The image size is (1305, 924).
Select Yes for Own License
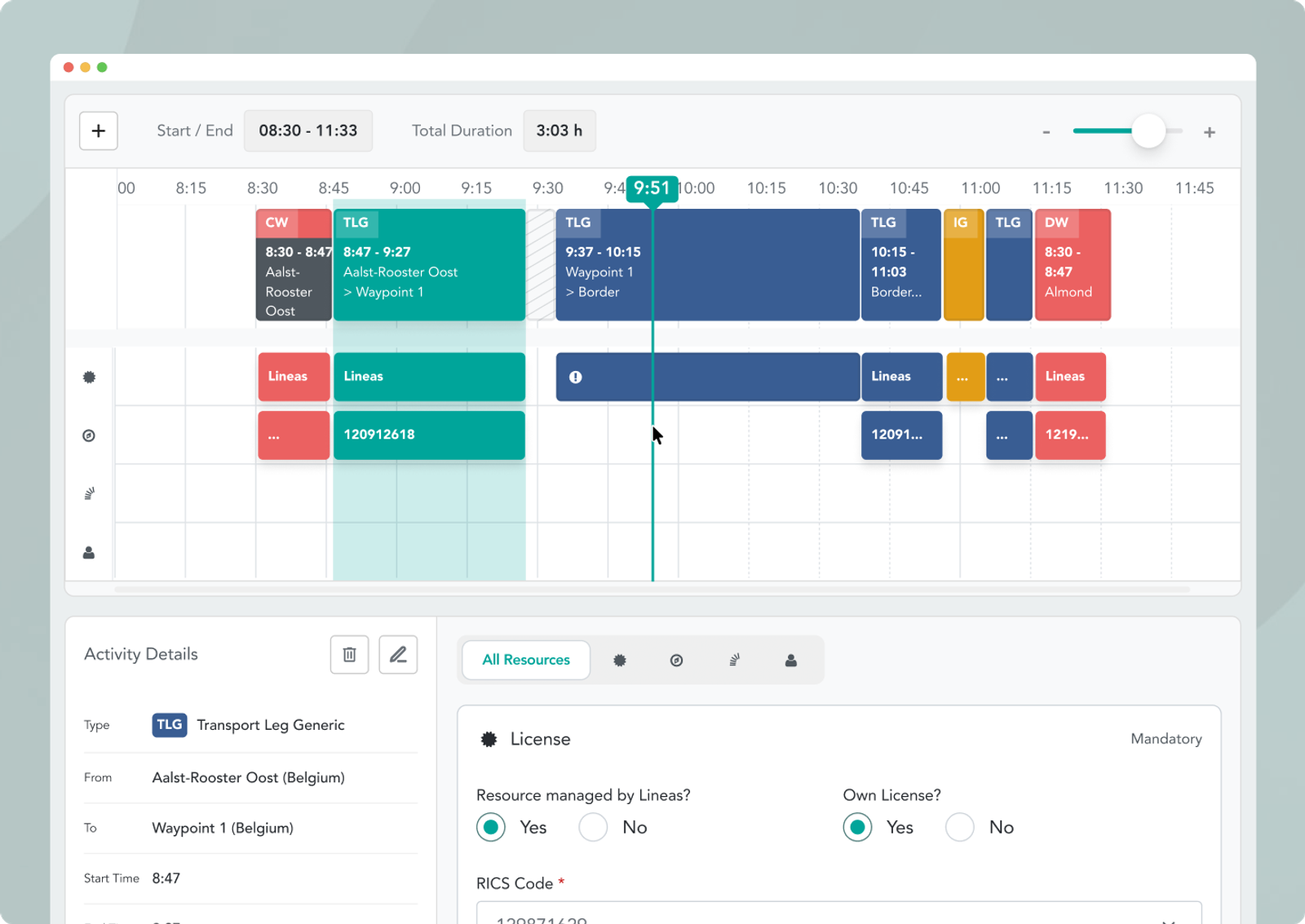click(x=857, y=827)
